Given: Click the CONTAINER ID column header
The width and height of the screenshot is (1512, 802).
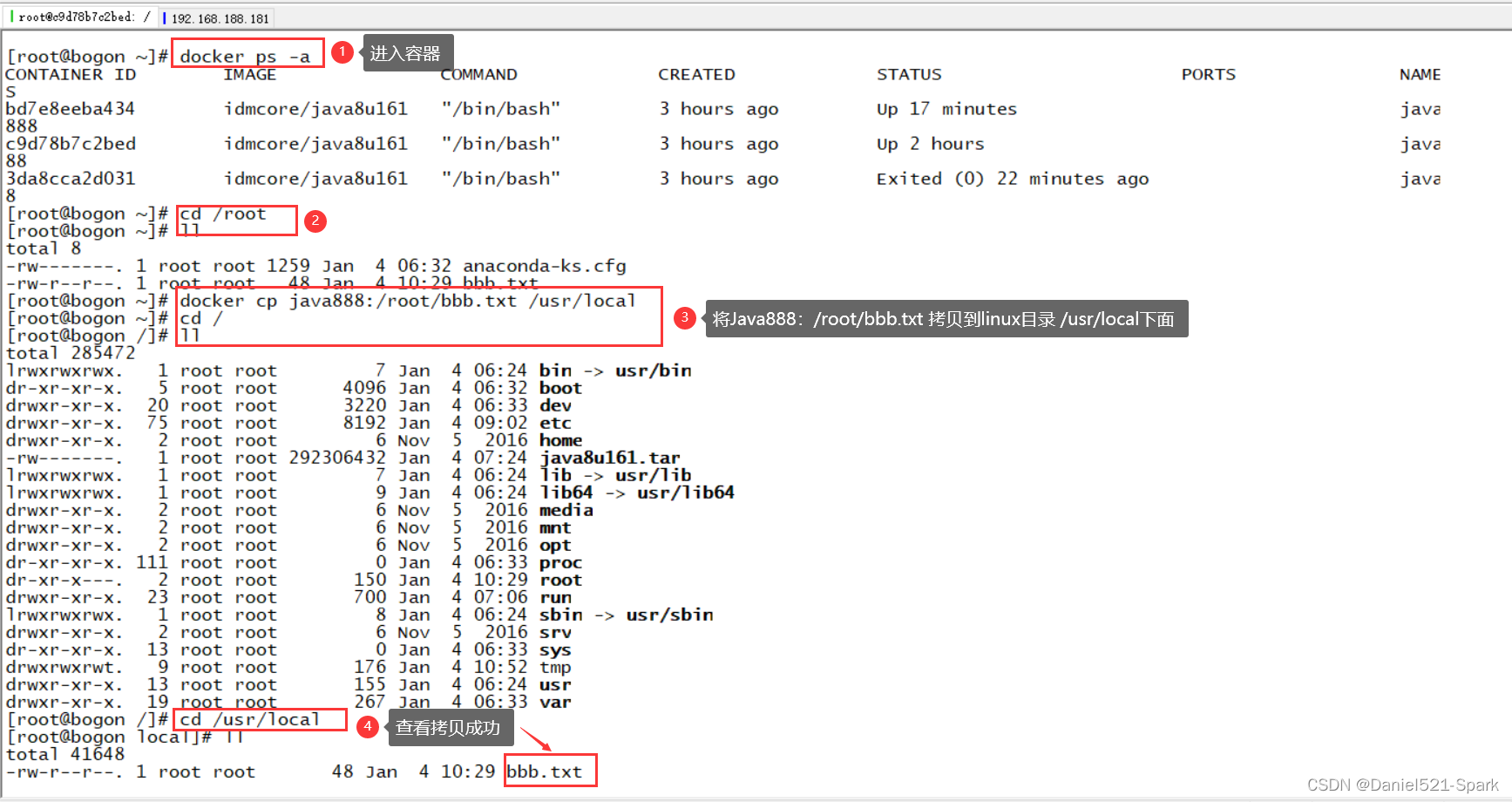Looking at the screenshot, I should point(71,75).
